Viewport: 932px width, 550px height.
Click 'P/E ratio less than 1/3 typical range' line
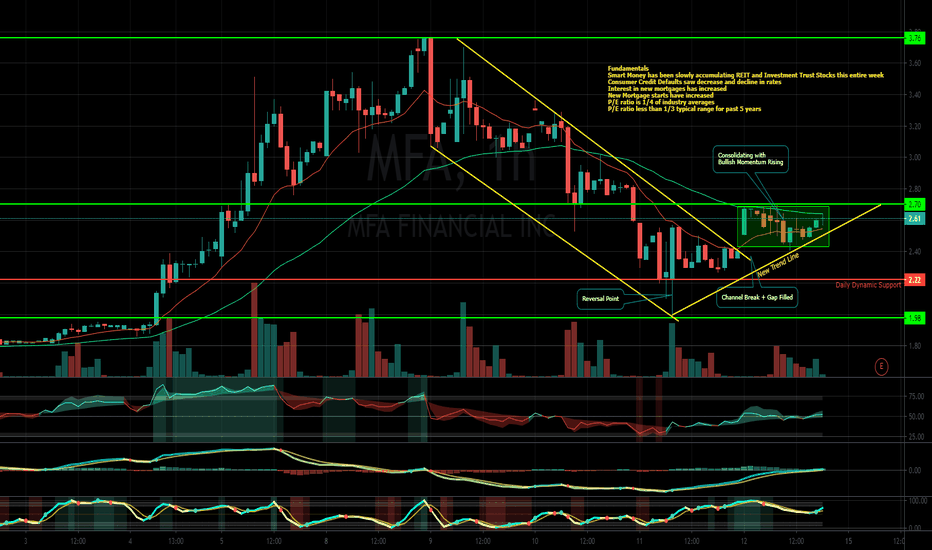[684, 109]
